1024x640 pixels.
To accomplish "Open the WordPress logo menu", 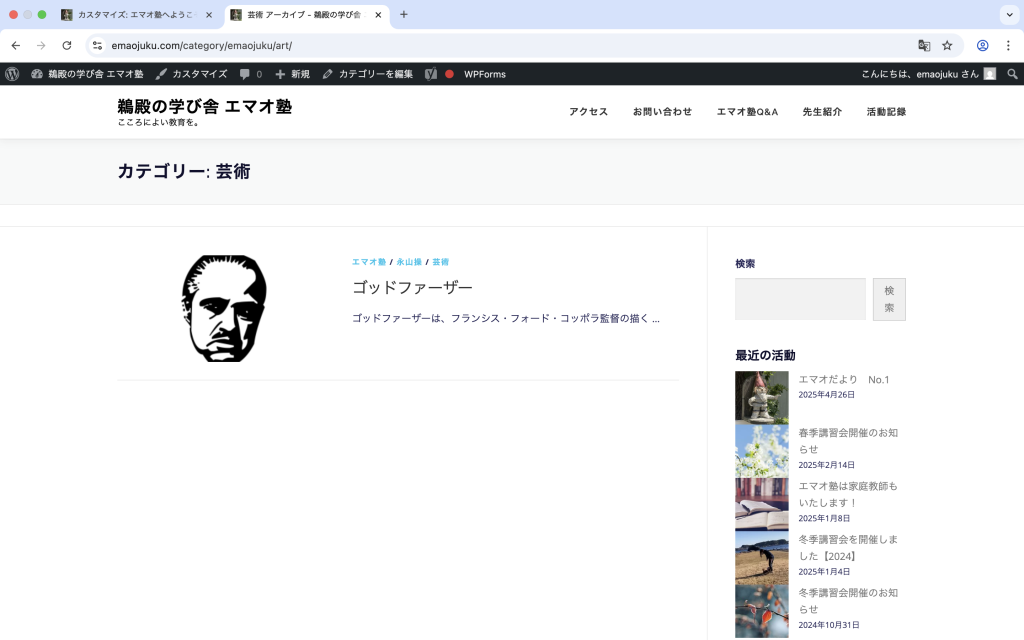I will (12, 74).
